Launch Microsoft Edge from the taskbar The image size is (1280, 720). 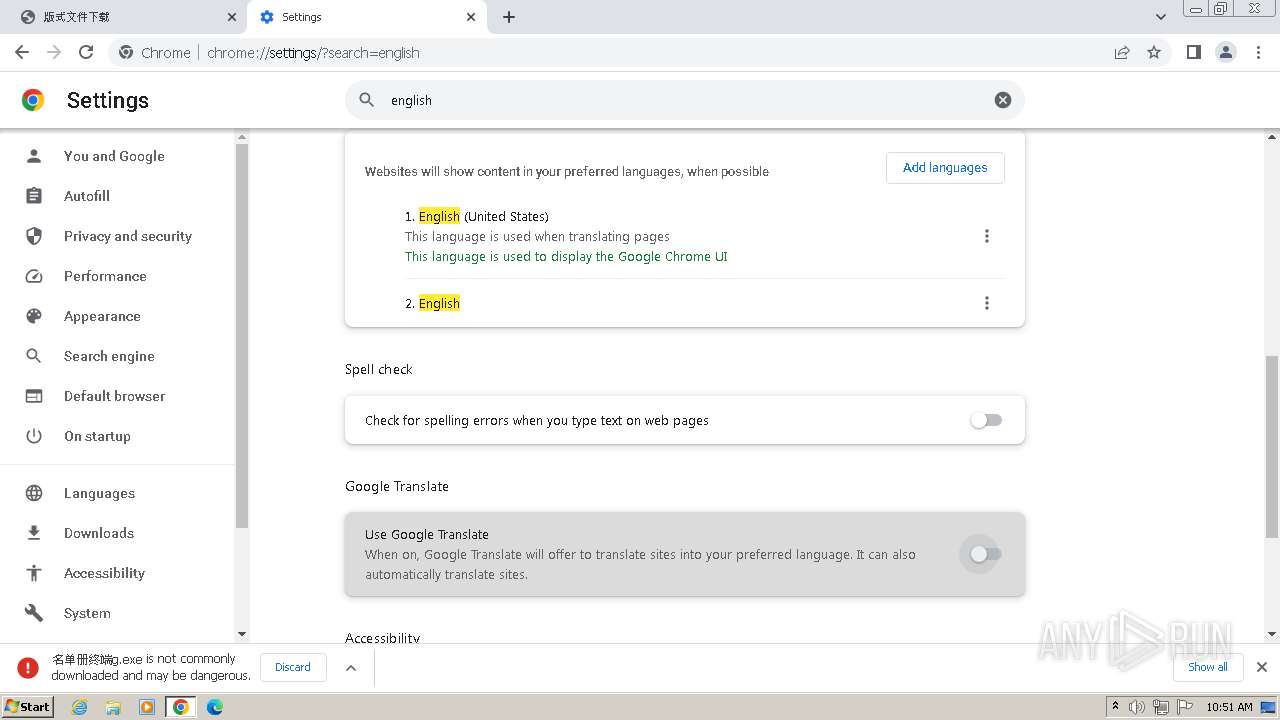point(214,707)
